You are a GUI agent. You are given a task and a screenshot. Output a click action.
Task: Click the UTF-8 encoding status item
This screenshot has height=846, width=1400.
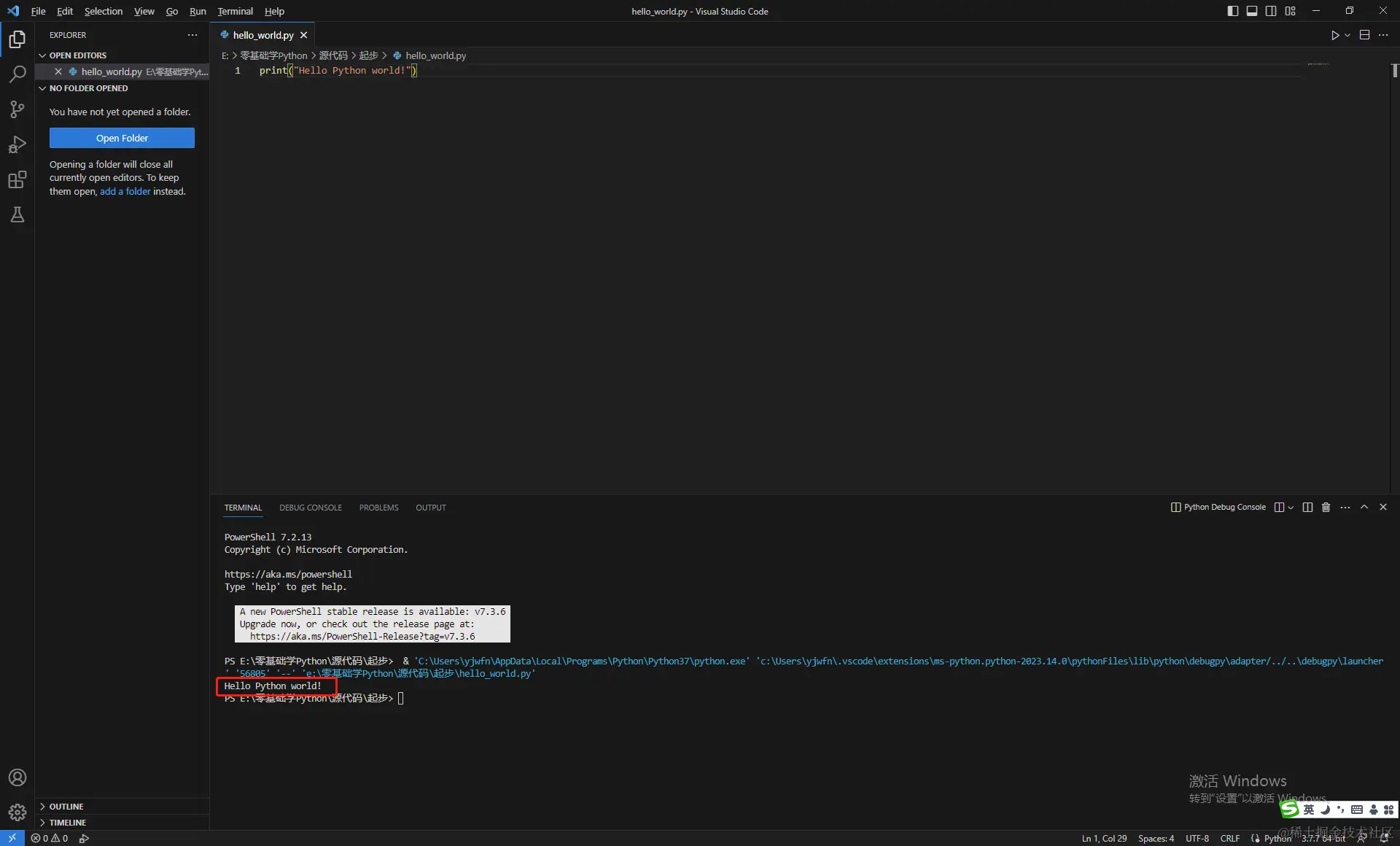click(x=1197, y=838)
